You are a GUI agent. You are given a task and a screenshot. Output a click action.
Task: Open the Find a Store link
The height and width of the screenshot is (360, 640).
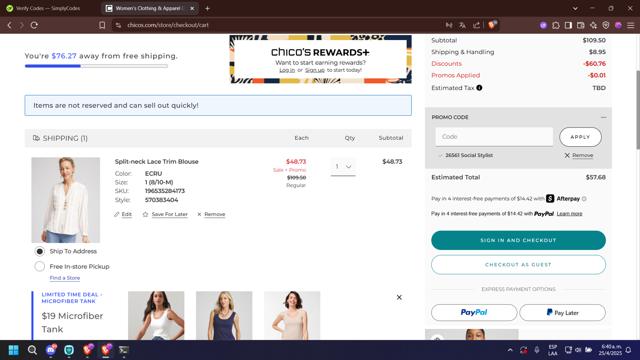pos(65,278)
